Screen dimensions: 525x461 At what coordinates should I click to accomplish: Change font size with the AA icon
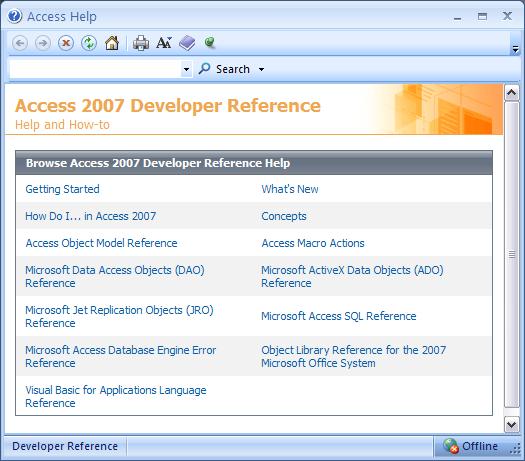pos(164,43)
